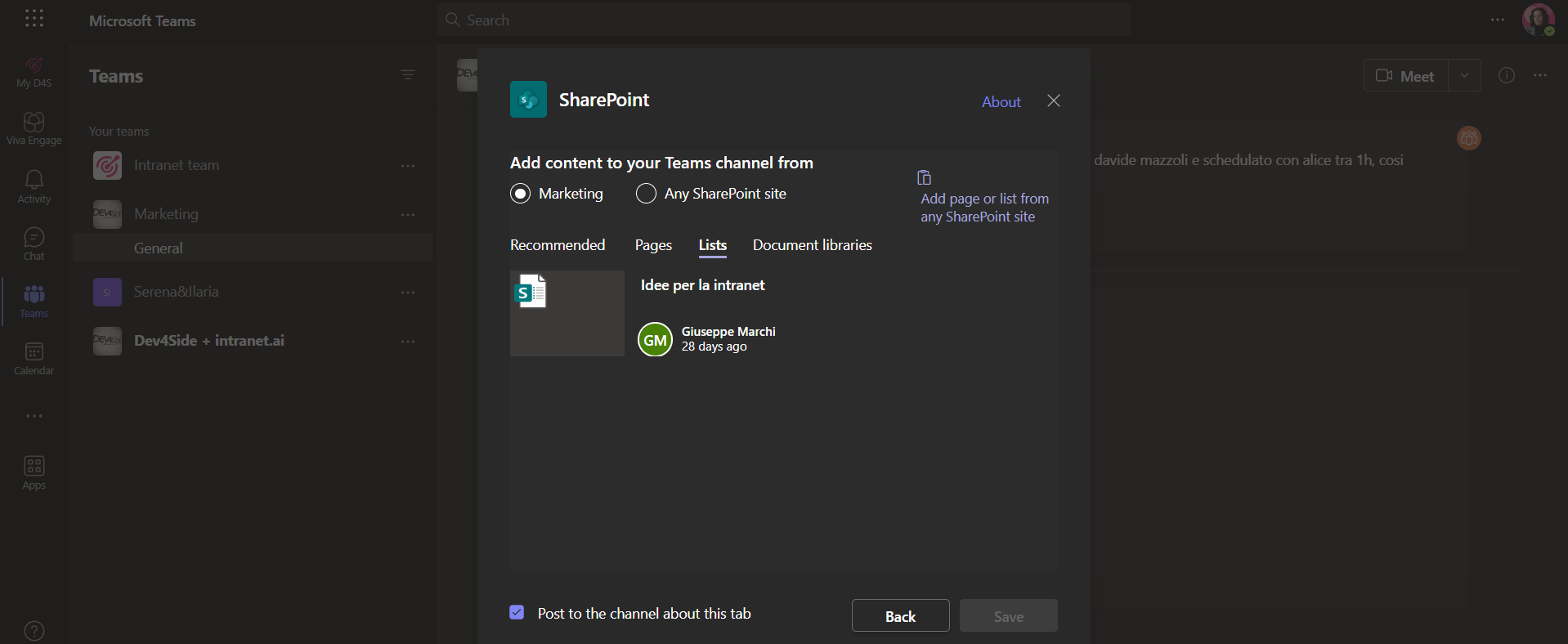Click the Back button

900,616
